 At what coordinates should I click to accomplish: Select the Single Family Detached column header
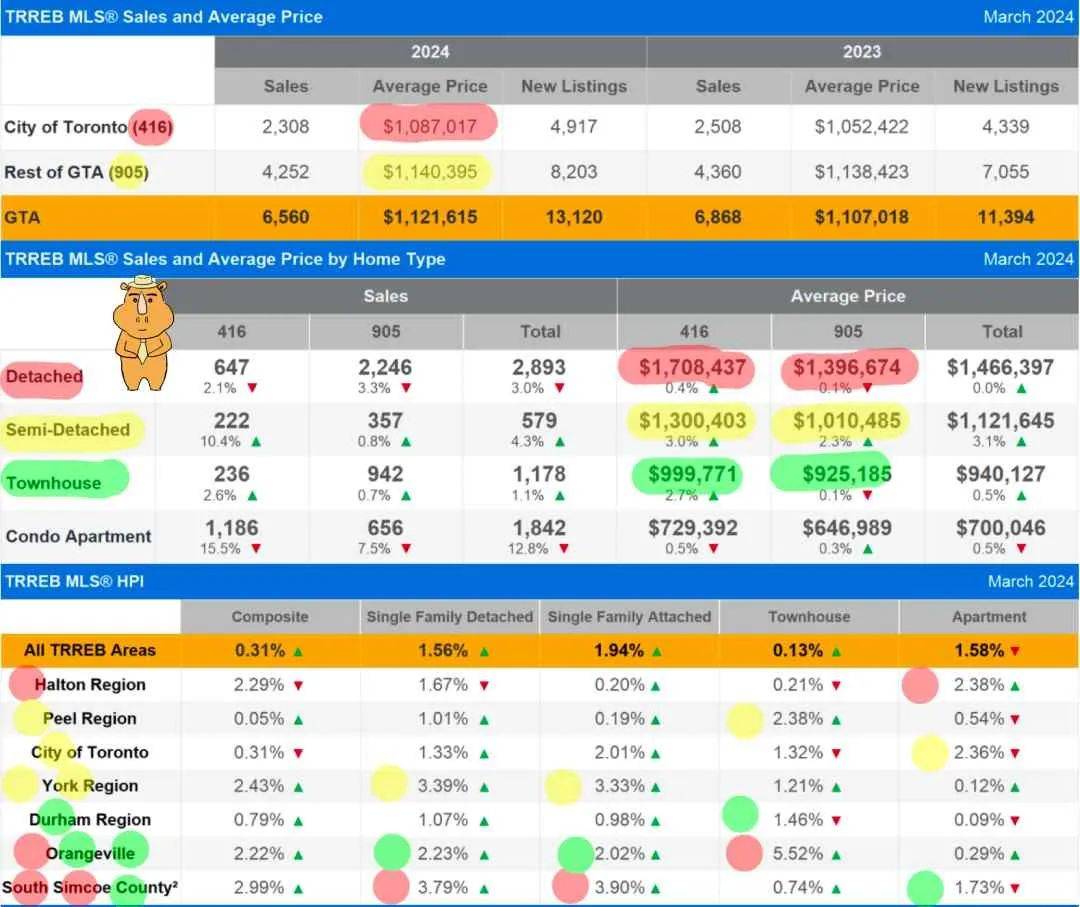[x=449, y=617]
